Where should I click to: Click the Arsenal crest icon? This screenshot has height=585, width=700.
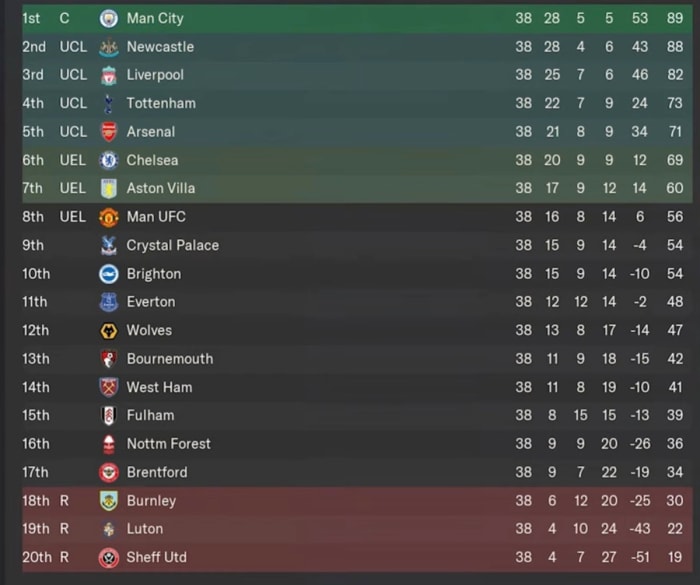pyautogui.click(x=109, y=132)
